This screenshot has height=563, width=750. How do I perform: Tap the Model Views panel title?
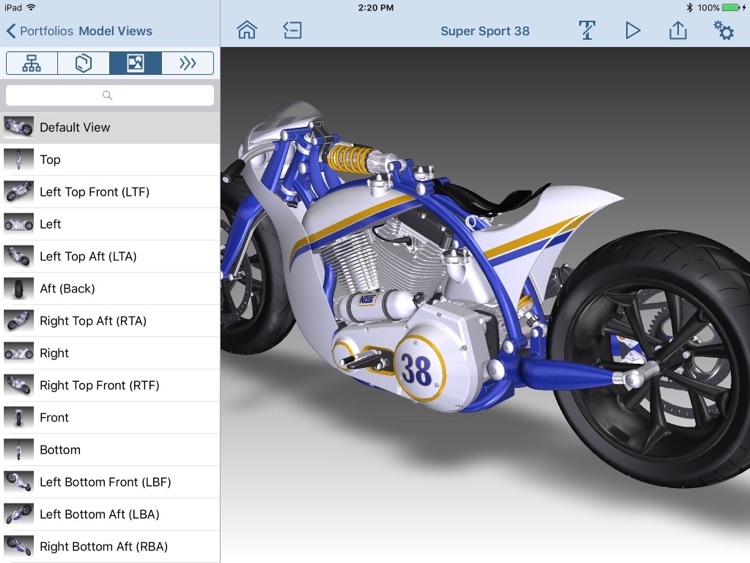(x=115, y=31)
